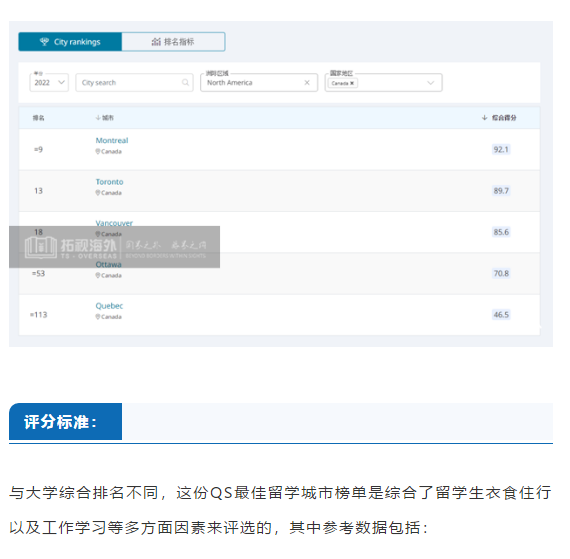570x559 pixels.
Task: Open the Vancouver city link
Action: click(114, 223)
